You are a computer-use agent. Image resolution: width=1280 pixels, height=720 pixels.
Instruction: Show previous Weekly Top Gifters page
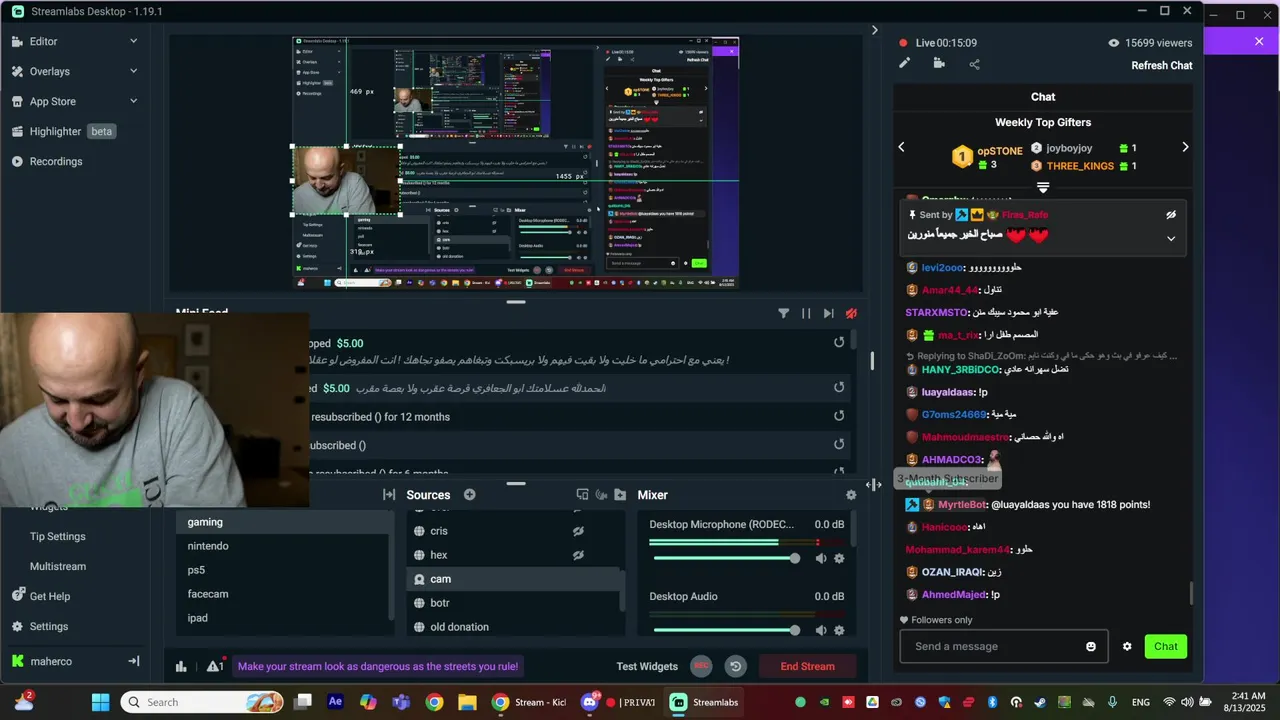click(901, 147)
